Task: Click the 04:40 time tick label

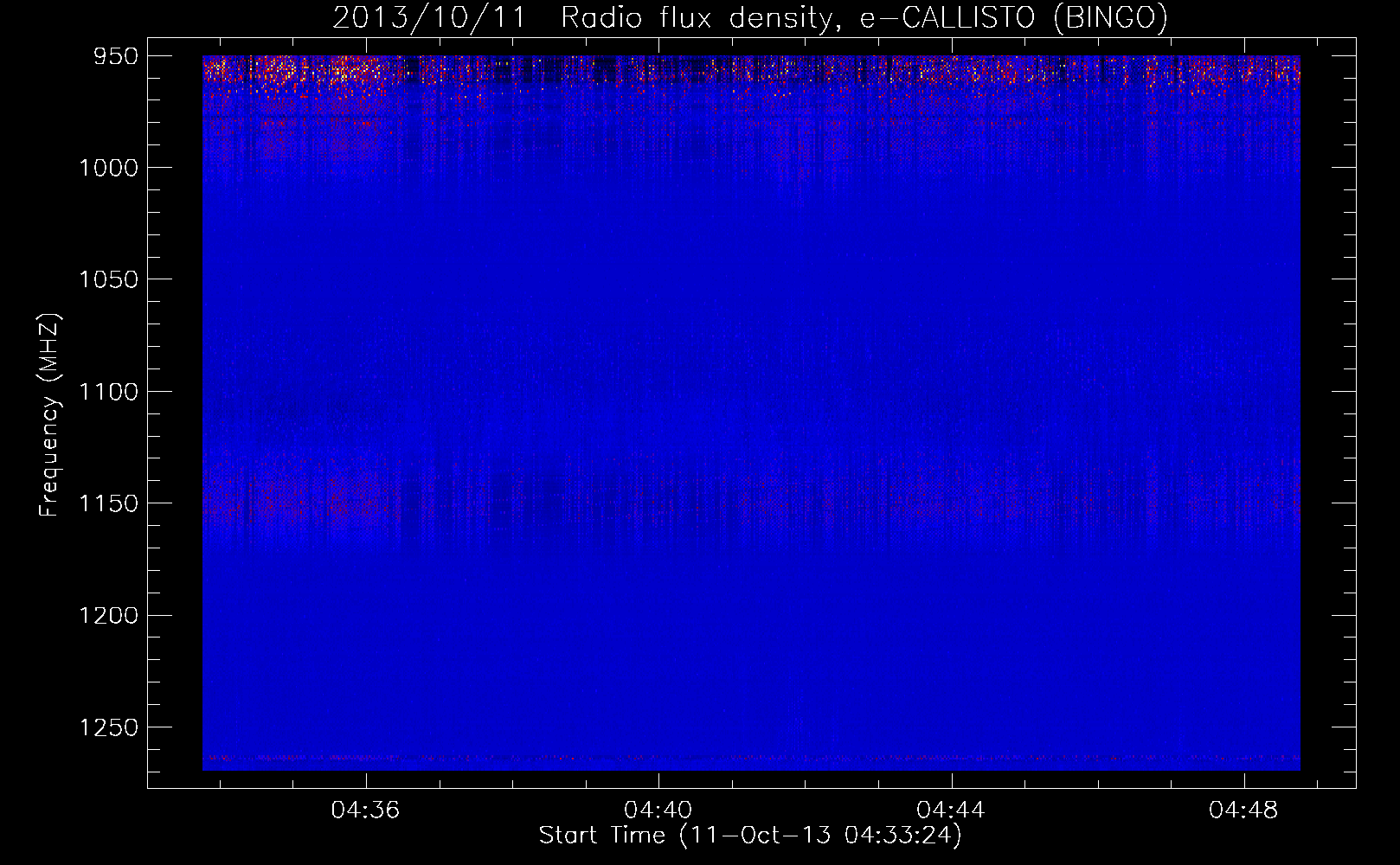Action: point(658,811)
